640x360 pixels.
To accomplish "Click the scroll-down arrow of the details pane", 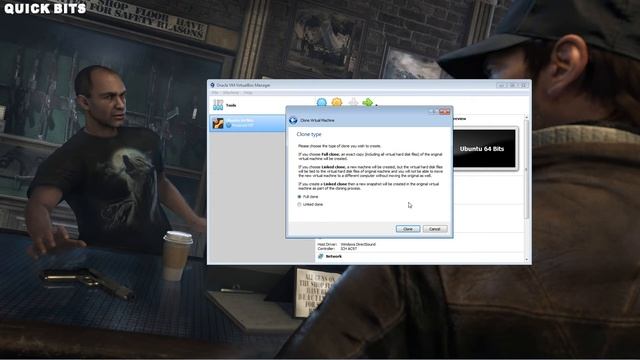I will click(x=527, y=260).
